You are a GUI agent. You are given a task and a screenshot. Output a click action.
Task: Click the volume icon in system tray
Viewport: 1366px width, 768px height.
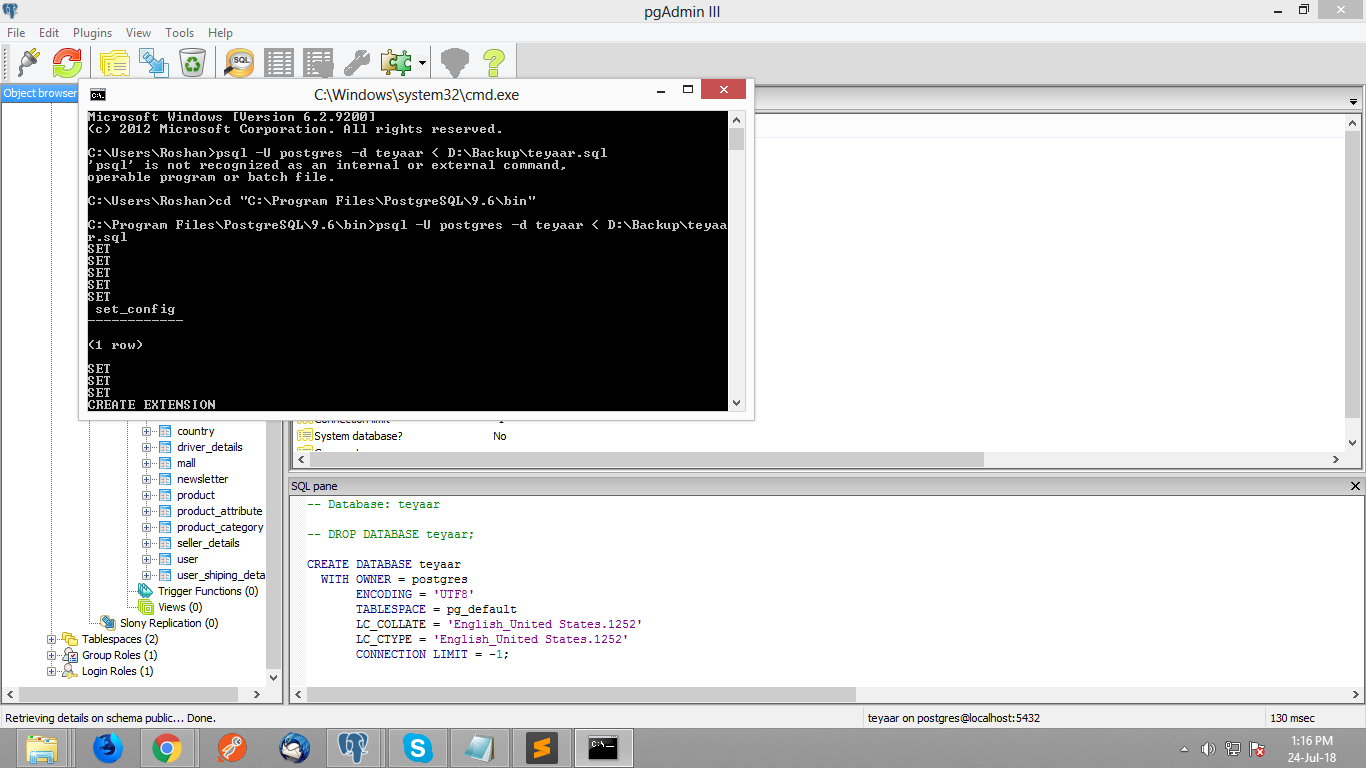tap(1209, 749)
